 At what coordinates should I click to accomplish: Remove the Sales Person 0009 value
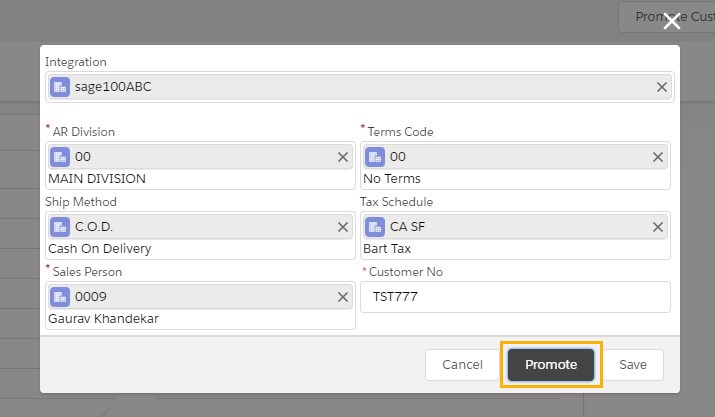pyautogui.click(x=343, y=297)
